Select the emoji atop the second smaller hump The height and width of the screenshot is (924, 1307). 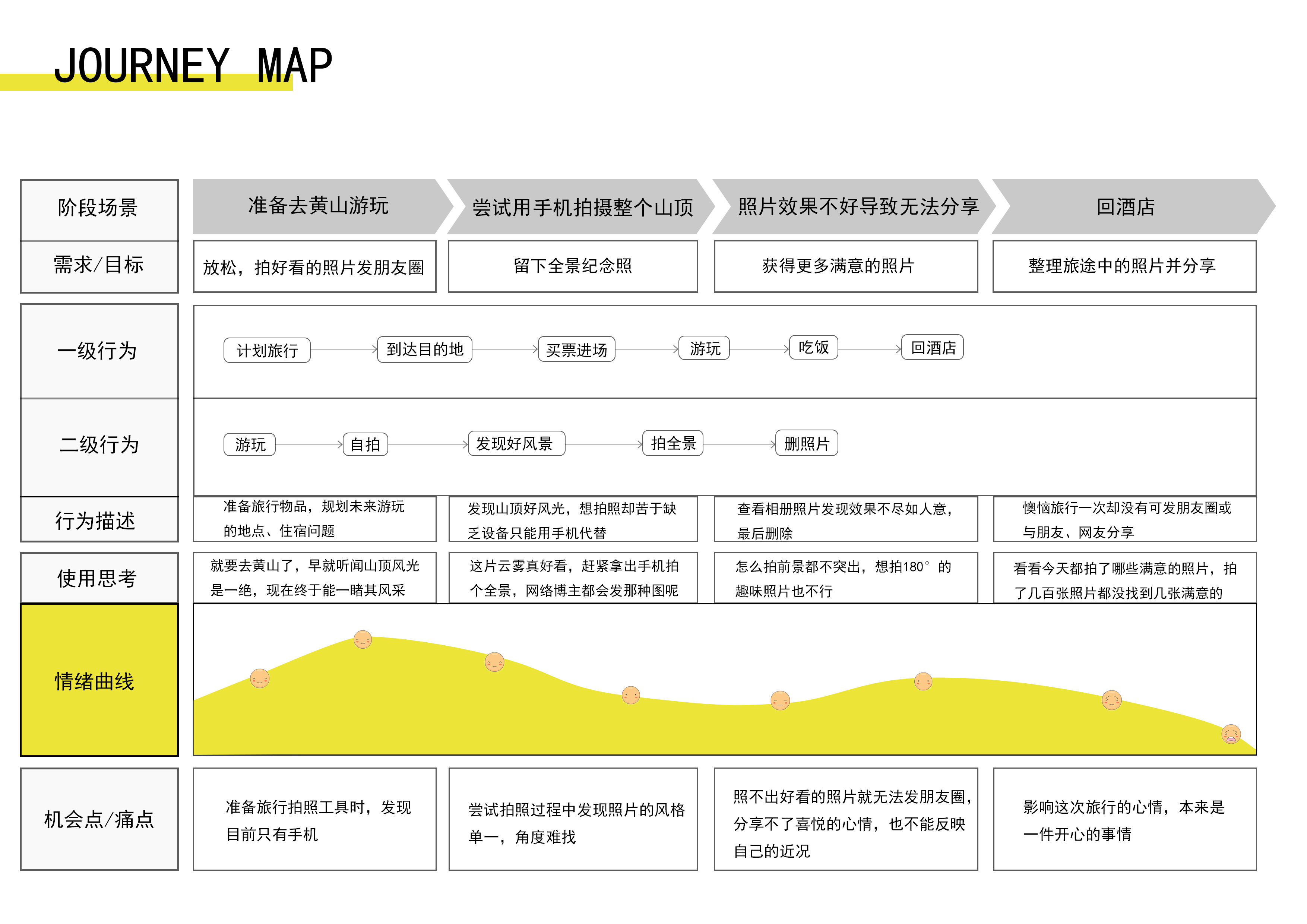[x=923, y=681]
